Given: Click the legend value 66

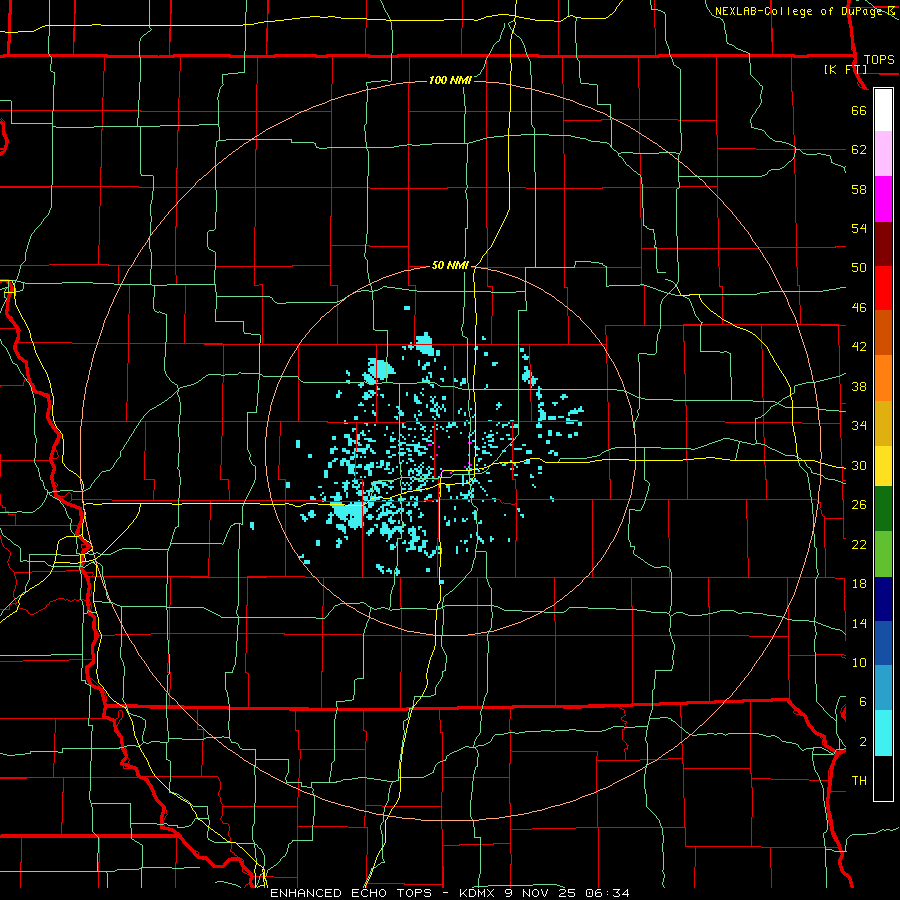Looking at the screenshot, I should click(859, 111).
